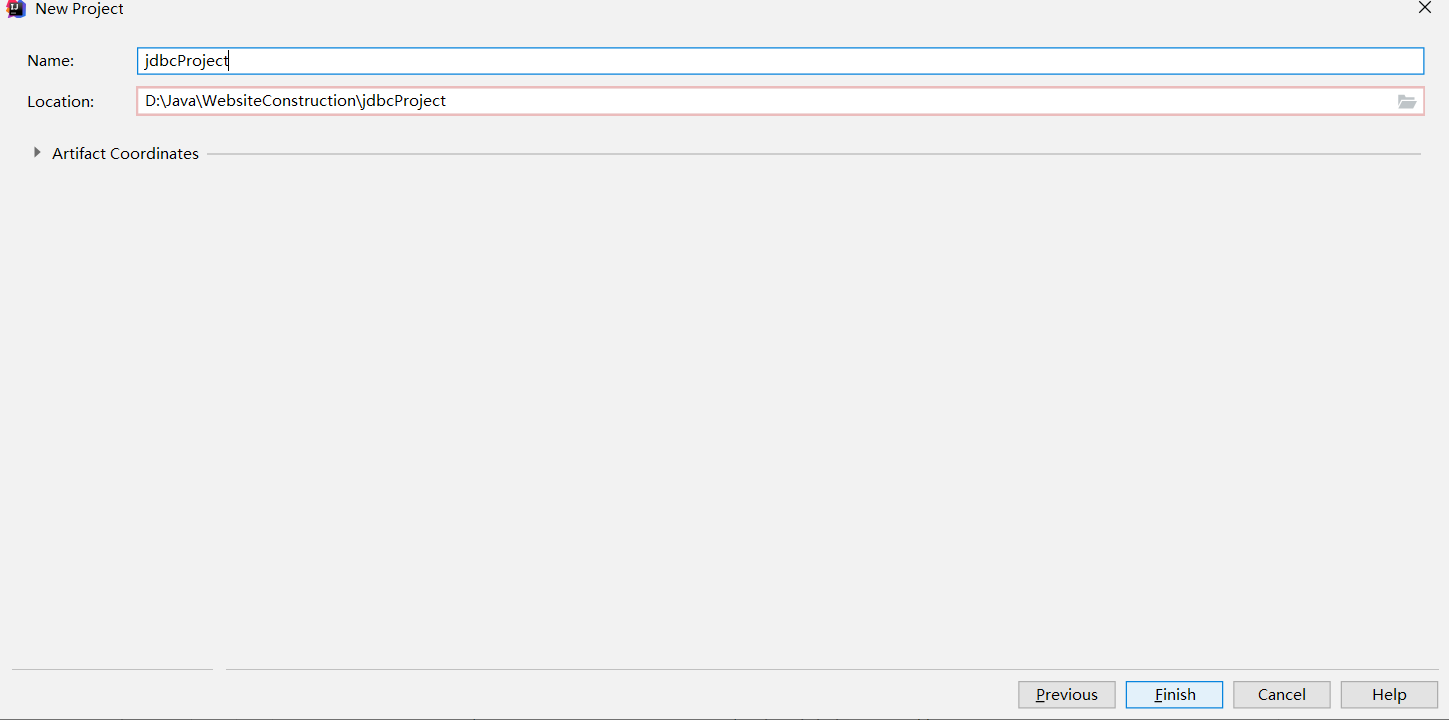Expand the Artifact Coordinates section
Screen dimensions: 1449x720
(37, 153)
